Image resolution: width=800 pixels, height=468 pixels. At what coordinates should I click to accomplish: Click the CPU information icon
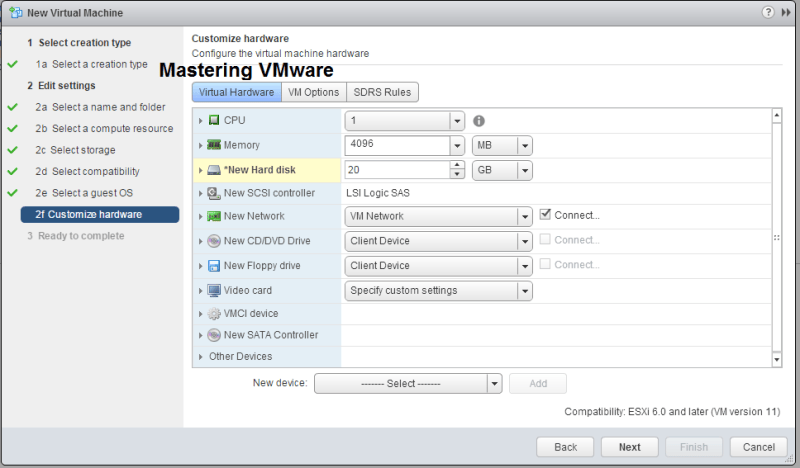[x=479, y=121]
